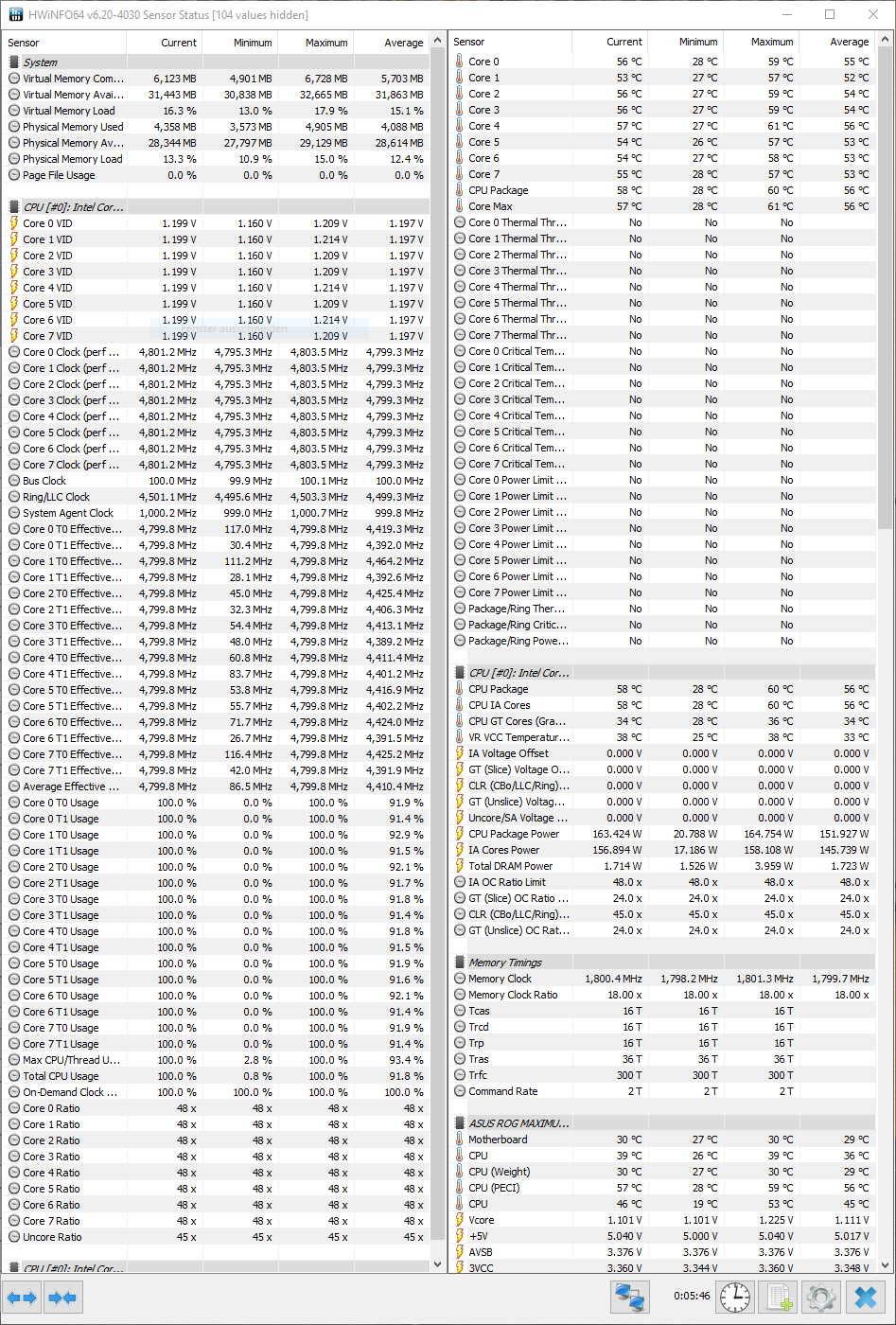Click the right panel scrollbar thumb
The width and height of the screenshot is (896, 1325).
pyautogui.click(x=886, y=289)
